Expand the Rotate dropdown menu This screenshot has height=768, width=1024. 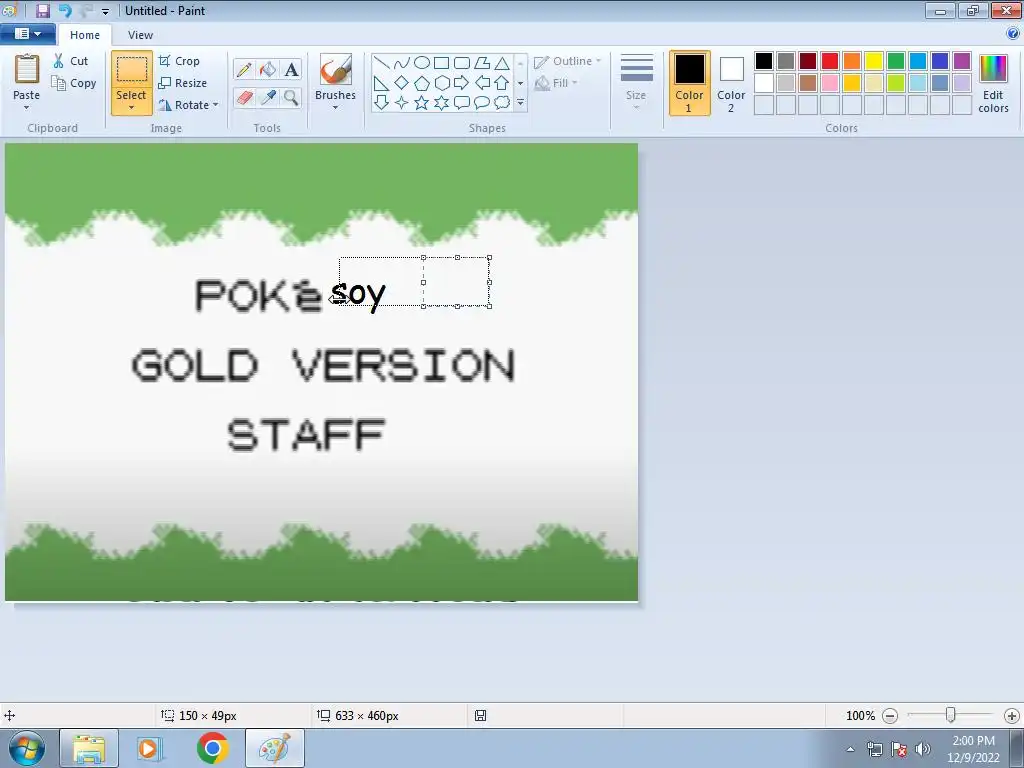pos(216,105)
